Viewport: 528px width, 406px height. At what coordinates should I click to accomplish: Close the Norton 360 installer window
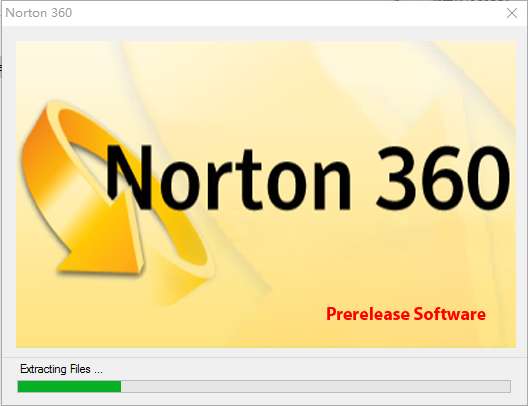click(x=512, y=13)
